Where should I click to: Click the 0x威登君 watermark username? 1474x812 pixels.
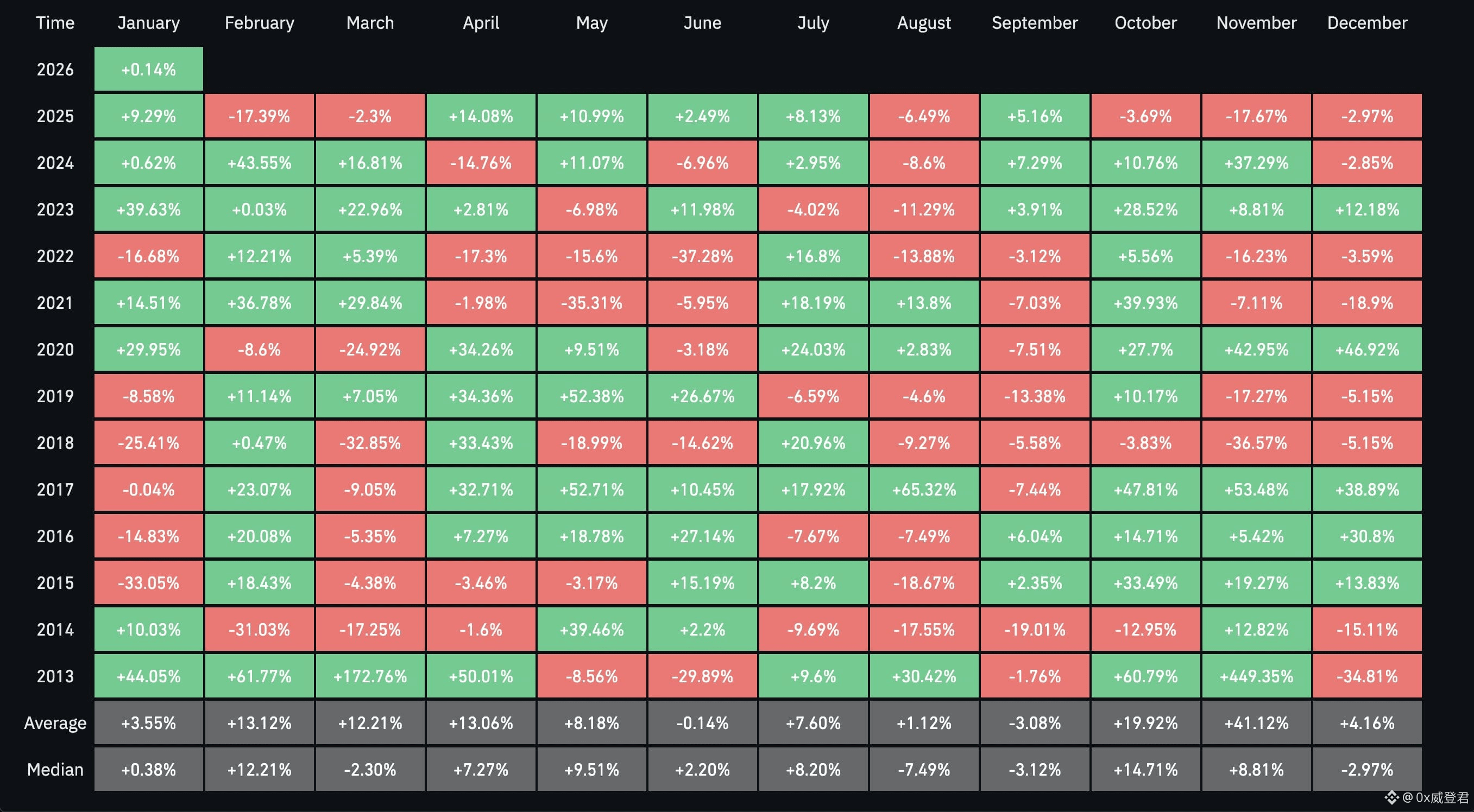coord(1441,797)
